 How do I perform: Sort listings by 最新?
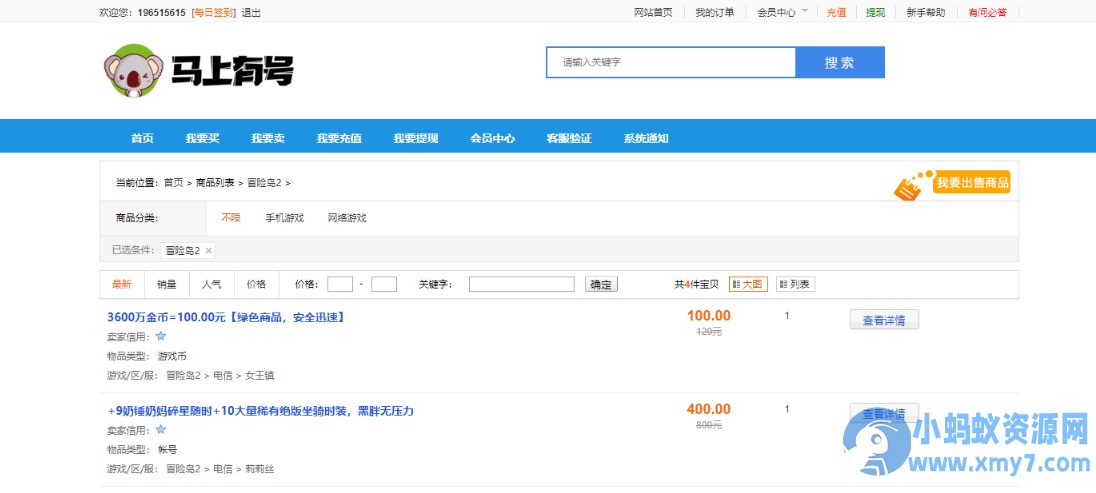click(x=122, y=285)
